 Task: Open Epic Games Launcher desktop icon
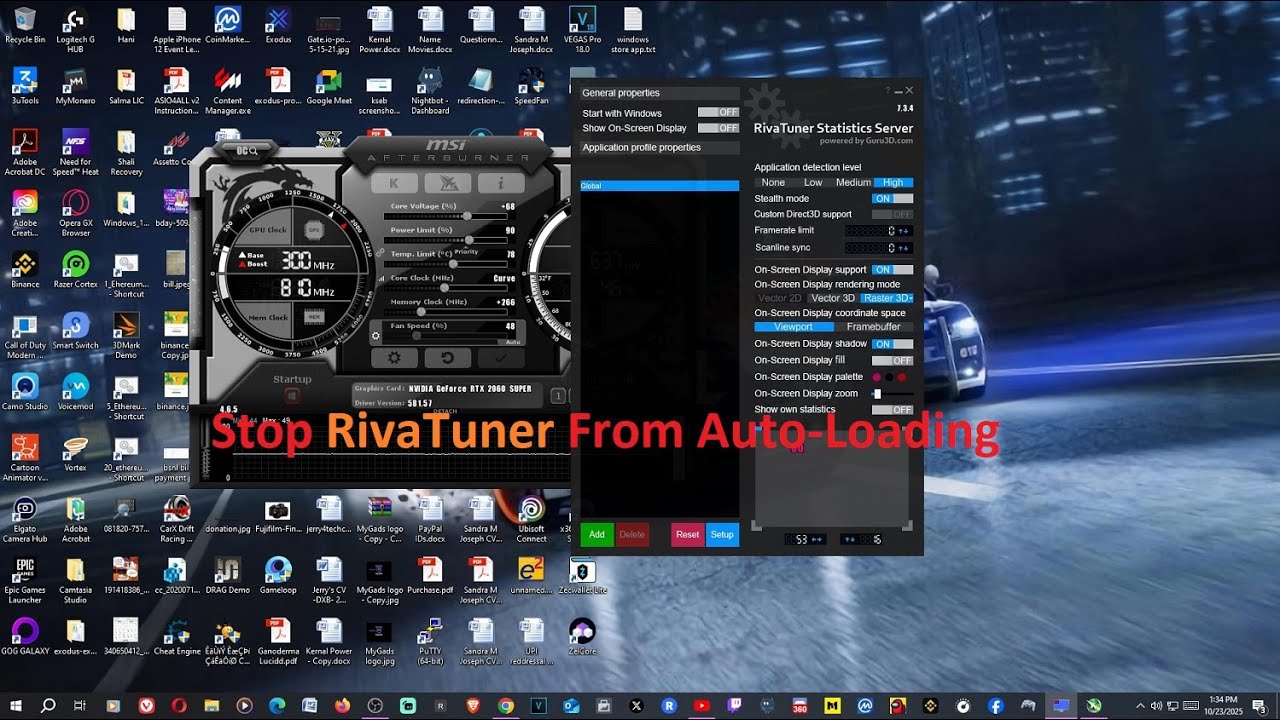tap(25, 582)
